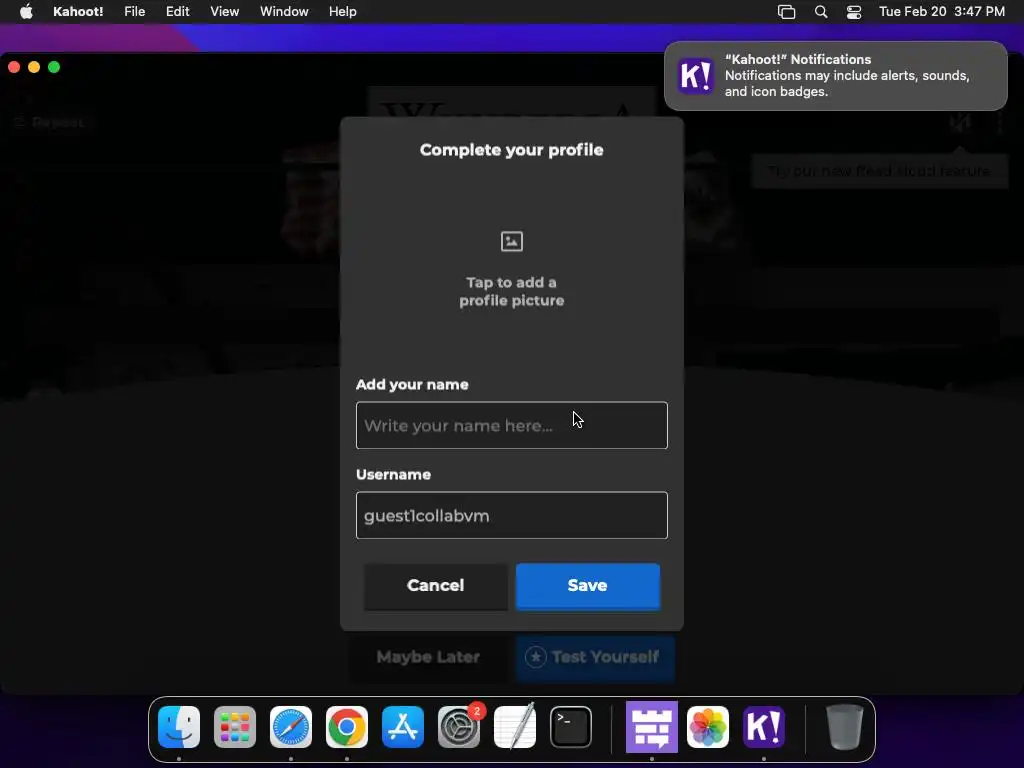Click the green full screen window button
This screenshot has width=1024, height=768.
tap(54, 67)
